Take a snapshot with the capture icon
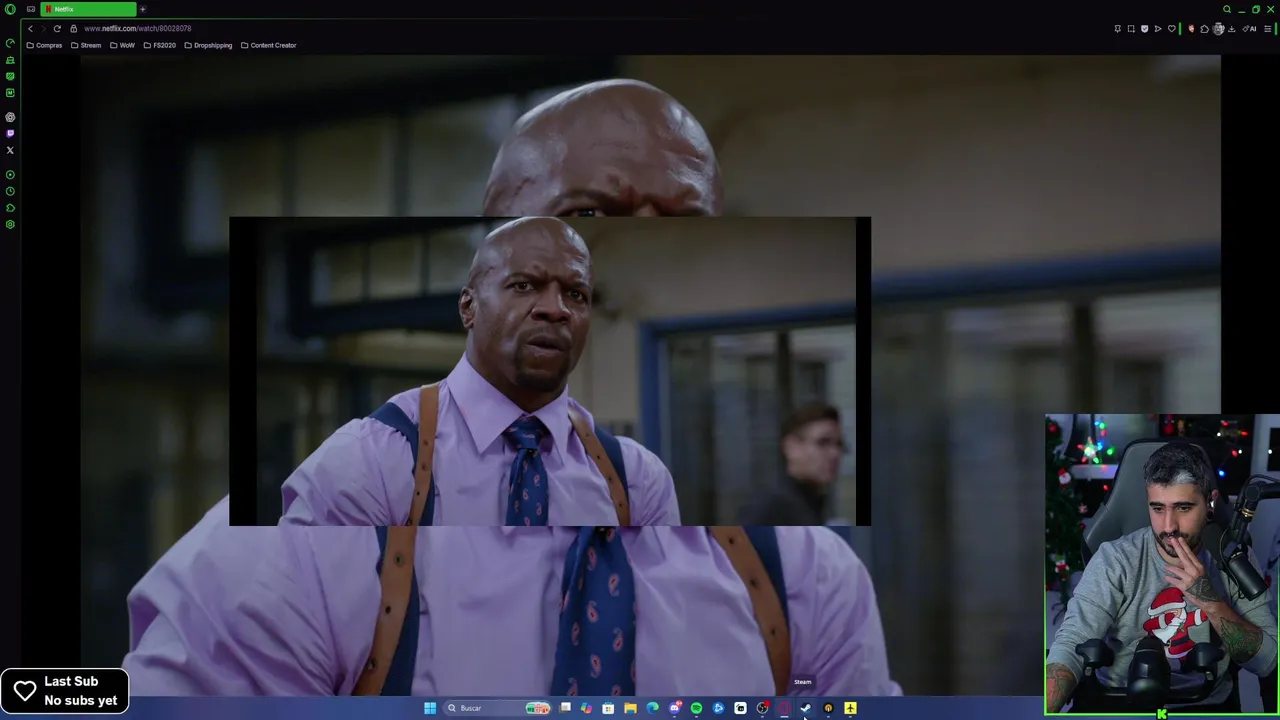Screen dimensions: 1280x720 click(1131, 29)
